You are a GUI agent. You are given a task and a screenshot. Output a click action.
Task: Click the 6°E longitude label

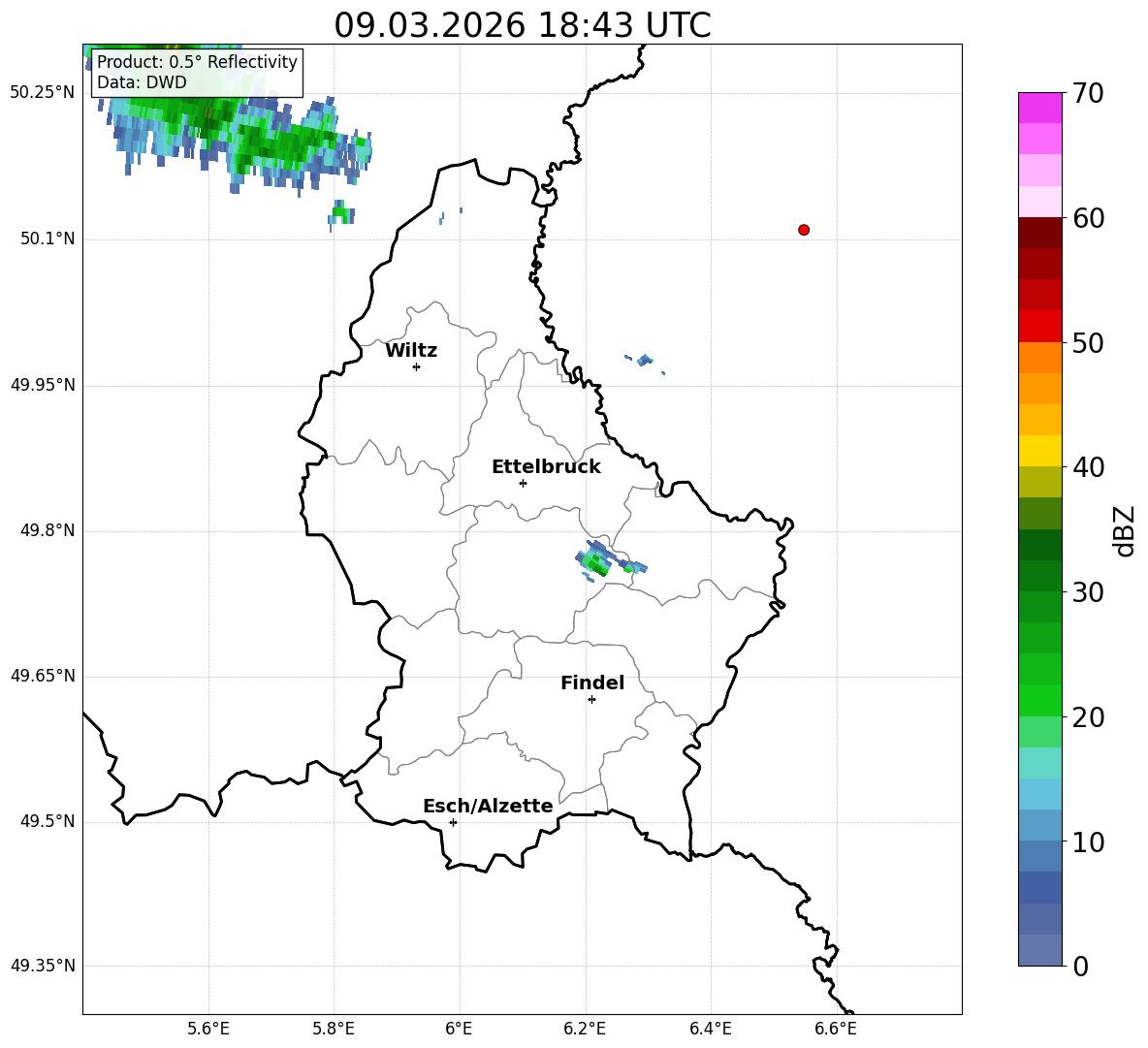(459, 1029)
